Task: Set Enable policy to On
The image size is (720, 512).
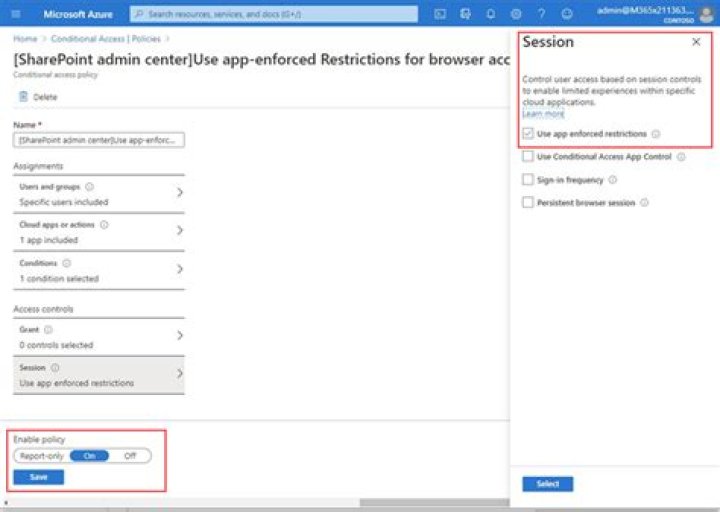Action: (x=90, y=456)
